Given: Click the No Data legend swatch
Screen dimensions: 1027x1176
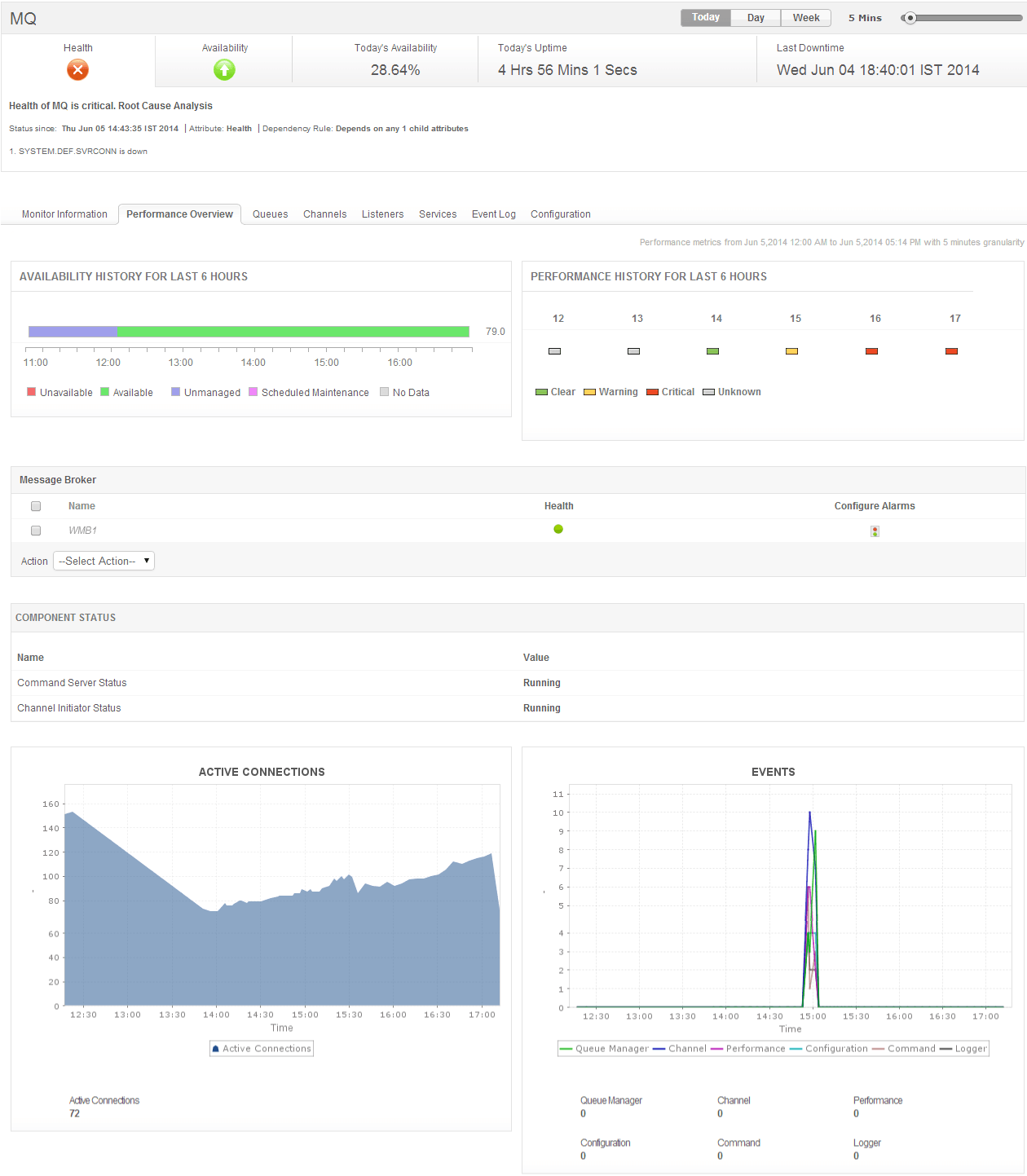Looking at the screenshot, I should point(384,392).
